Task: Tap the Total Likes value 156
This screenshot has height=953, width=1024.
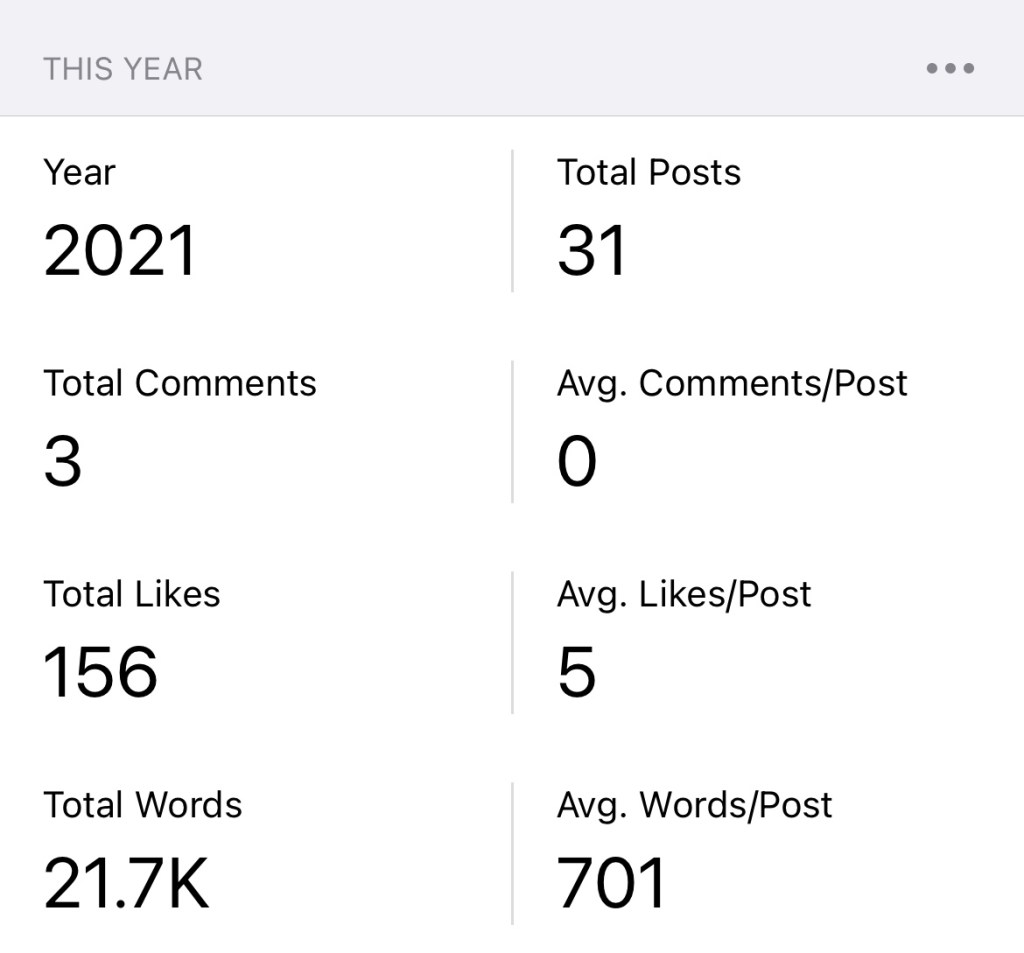Action: click(x=101, y=672)
